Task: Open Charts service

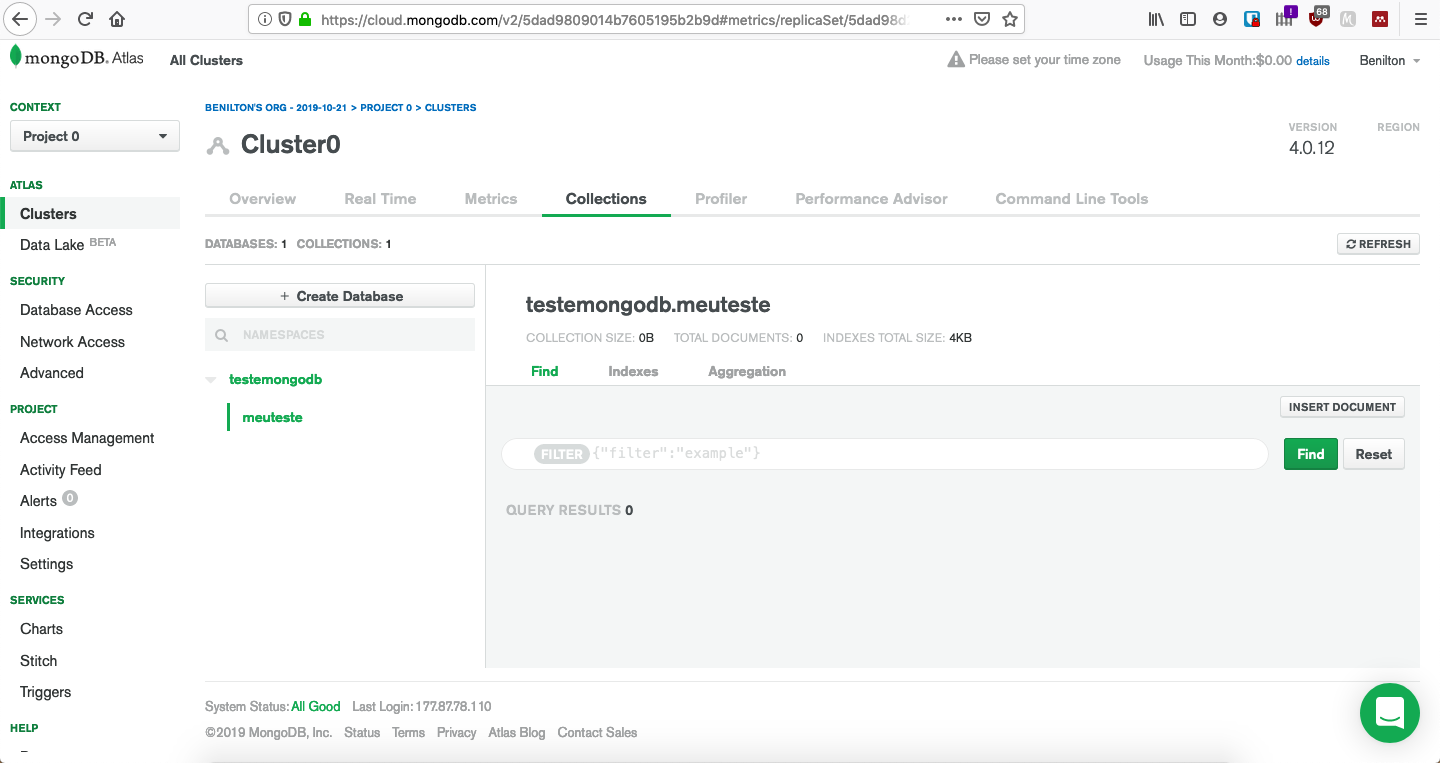Action: pos(41,629)
